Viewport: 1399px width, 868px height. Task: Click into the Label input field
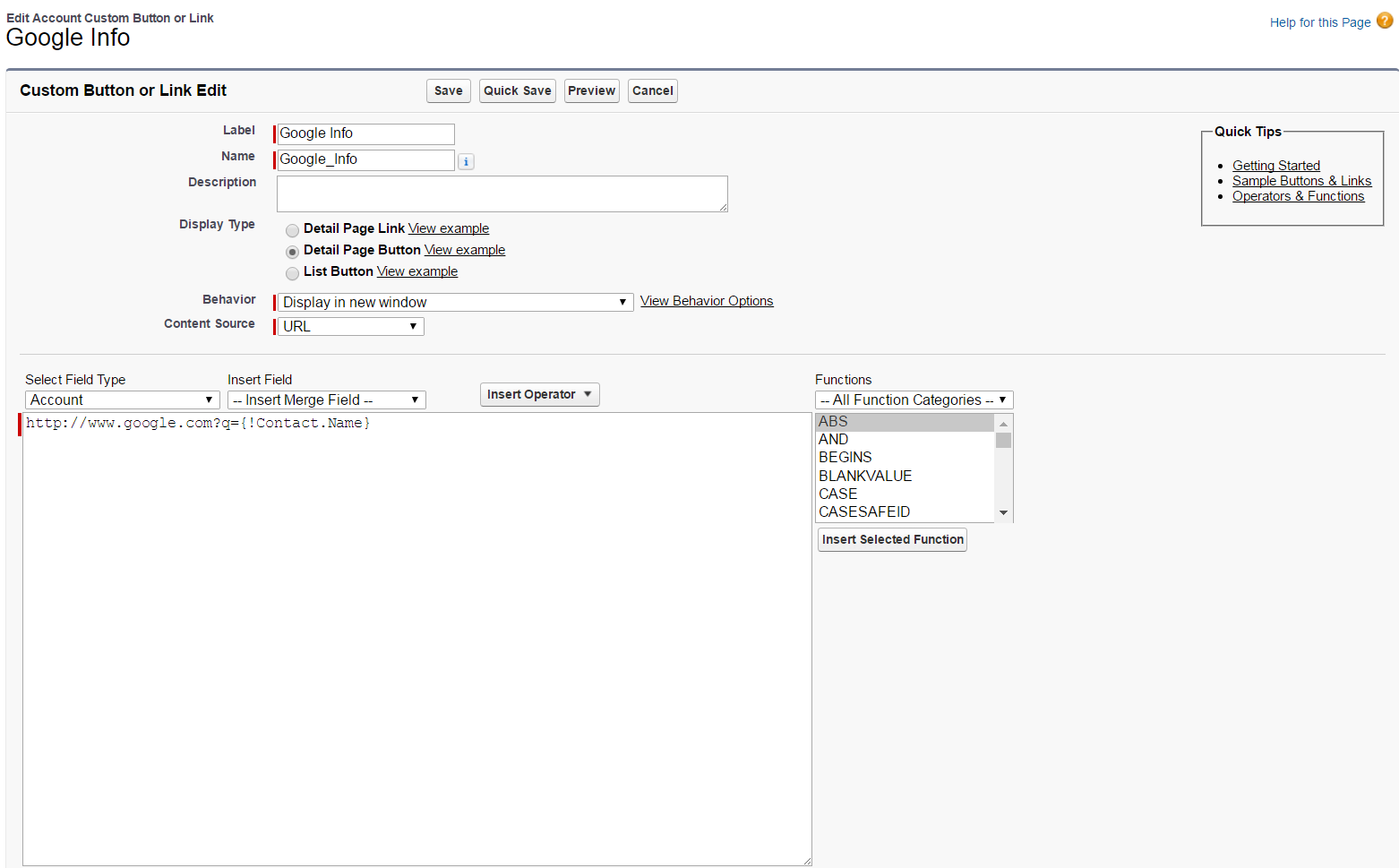[x=366, y=133]
